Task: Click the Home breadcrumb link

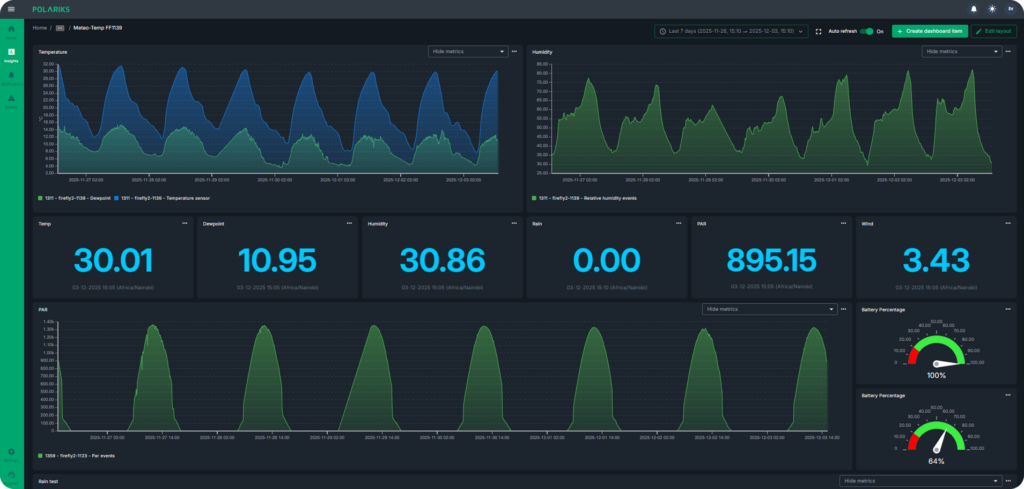Action: (x=40, y=28)
